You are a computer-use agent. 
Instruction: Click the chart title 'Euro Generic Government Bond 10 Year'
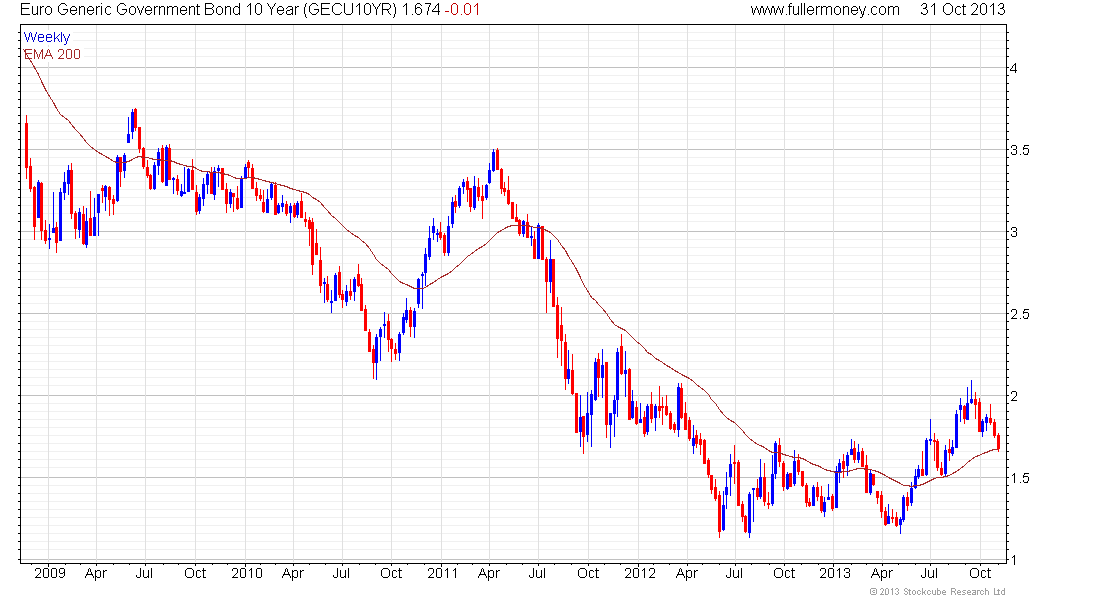160,10
